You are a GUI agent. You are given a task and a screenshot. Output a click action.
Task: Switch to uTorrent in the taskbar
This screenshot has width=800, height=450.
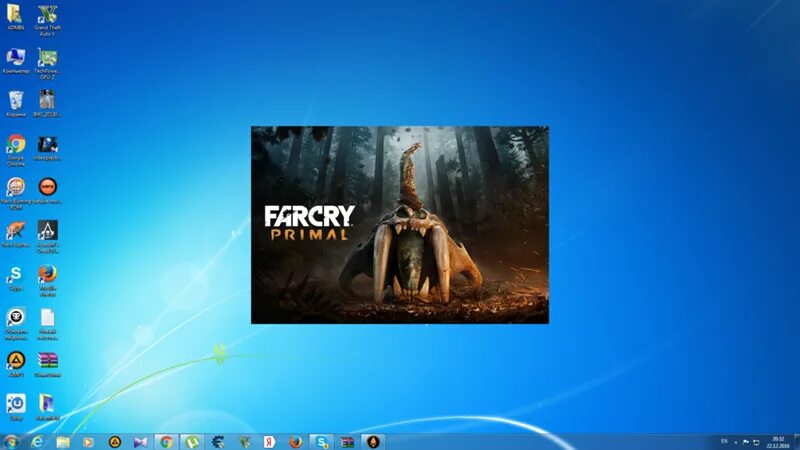pos(192,442)
